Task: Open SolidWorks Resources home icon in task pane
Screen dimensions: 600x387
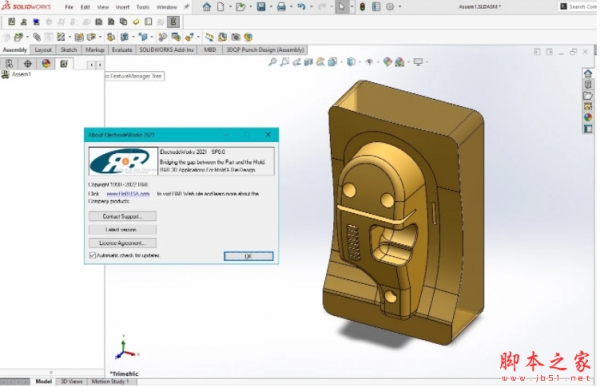Action: 588,73
